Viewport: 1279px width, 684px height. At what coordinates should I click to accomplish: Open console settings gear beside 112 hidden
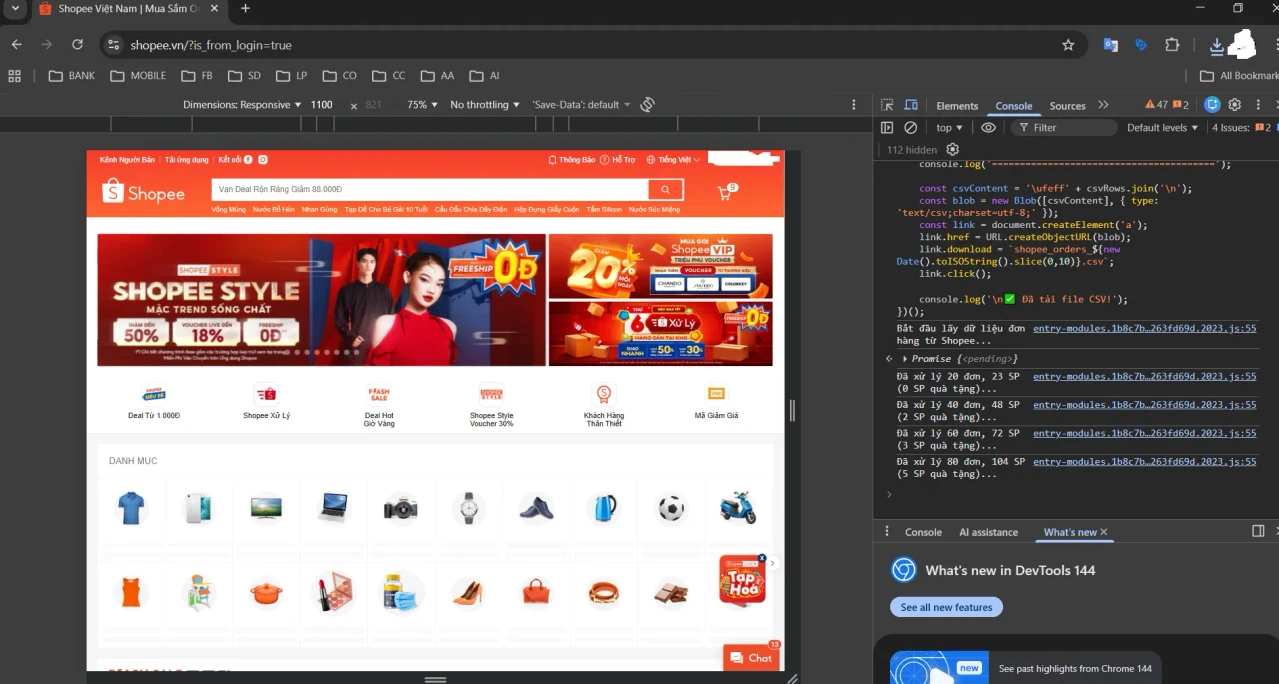click(953, 150)
